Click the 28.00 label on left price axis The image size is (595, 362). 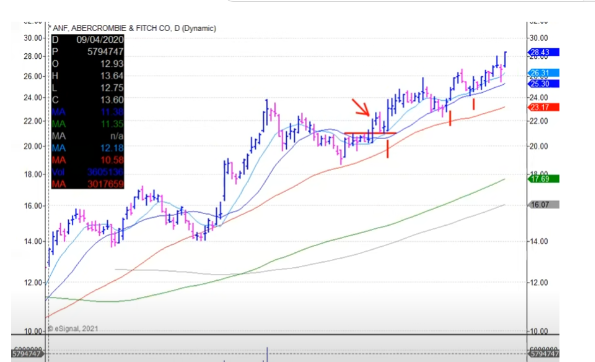pyautogui.click(x=33, y=56)
